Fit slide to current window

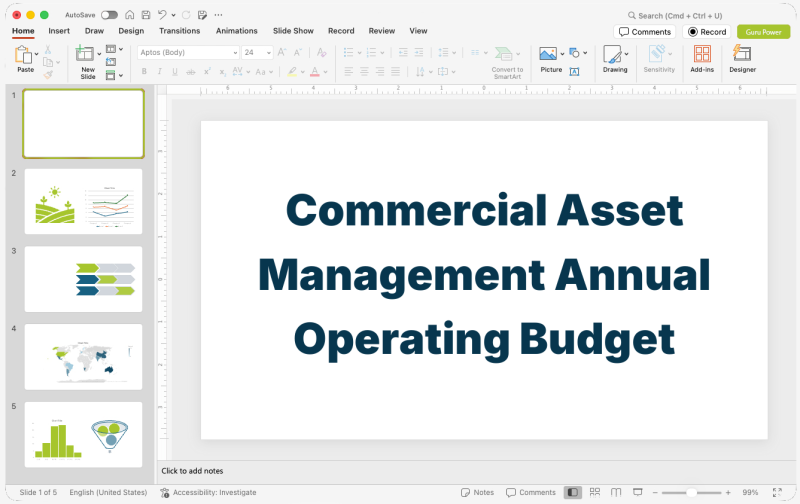click(777, 492)
